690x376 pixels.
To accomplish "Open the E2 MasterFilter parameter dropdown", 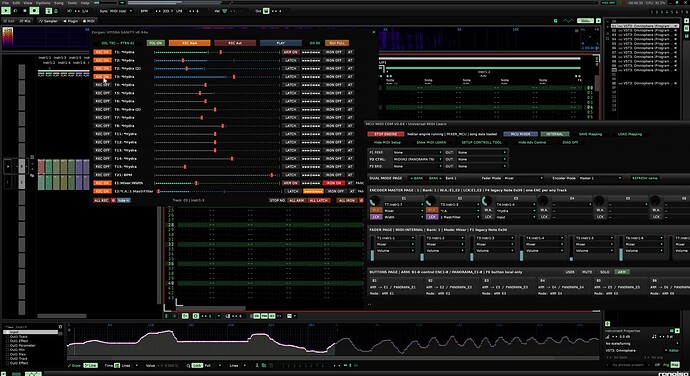I will point(459,217).
